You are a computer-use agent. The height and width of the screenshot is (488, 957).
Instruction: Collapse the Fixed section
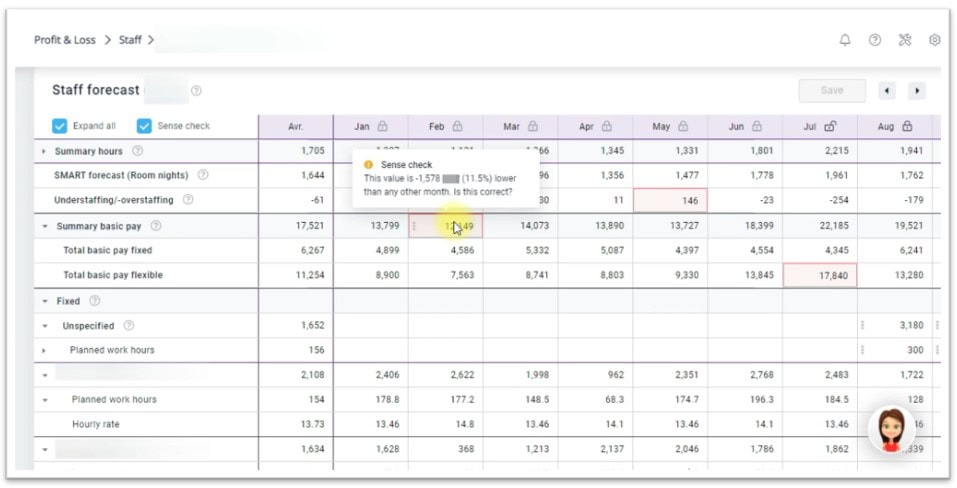click(44, 301)
